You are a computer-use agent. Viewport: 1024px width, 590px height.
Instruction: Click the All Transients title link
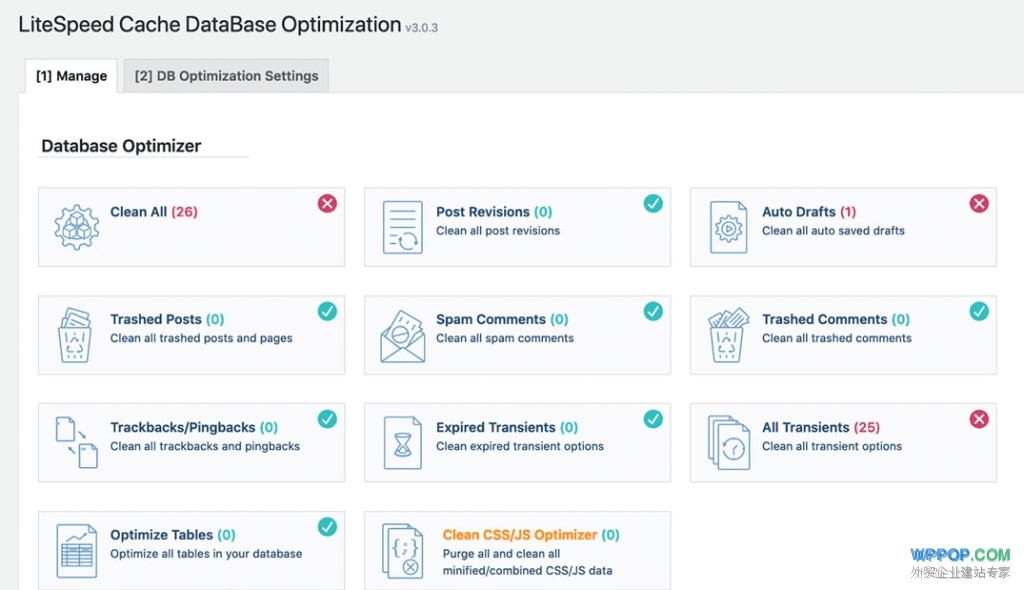click(805, 427)
